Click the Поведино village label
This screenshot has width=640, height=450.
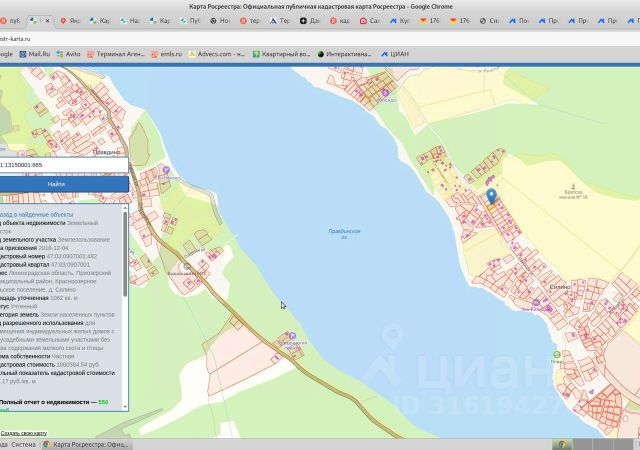(x=107, y=152)
